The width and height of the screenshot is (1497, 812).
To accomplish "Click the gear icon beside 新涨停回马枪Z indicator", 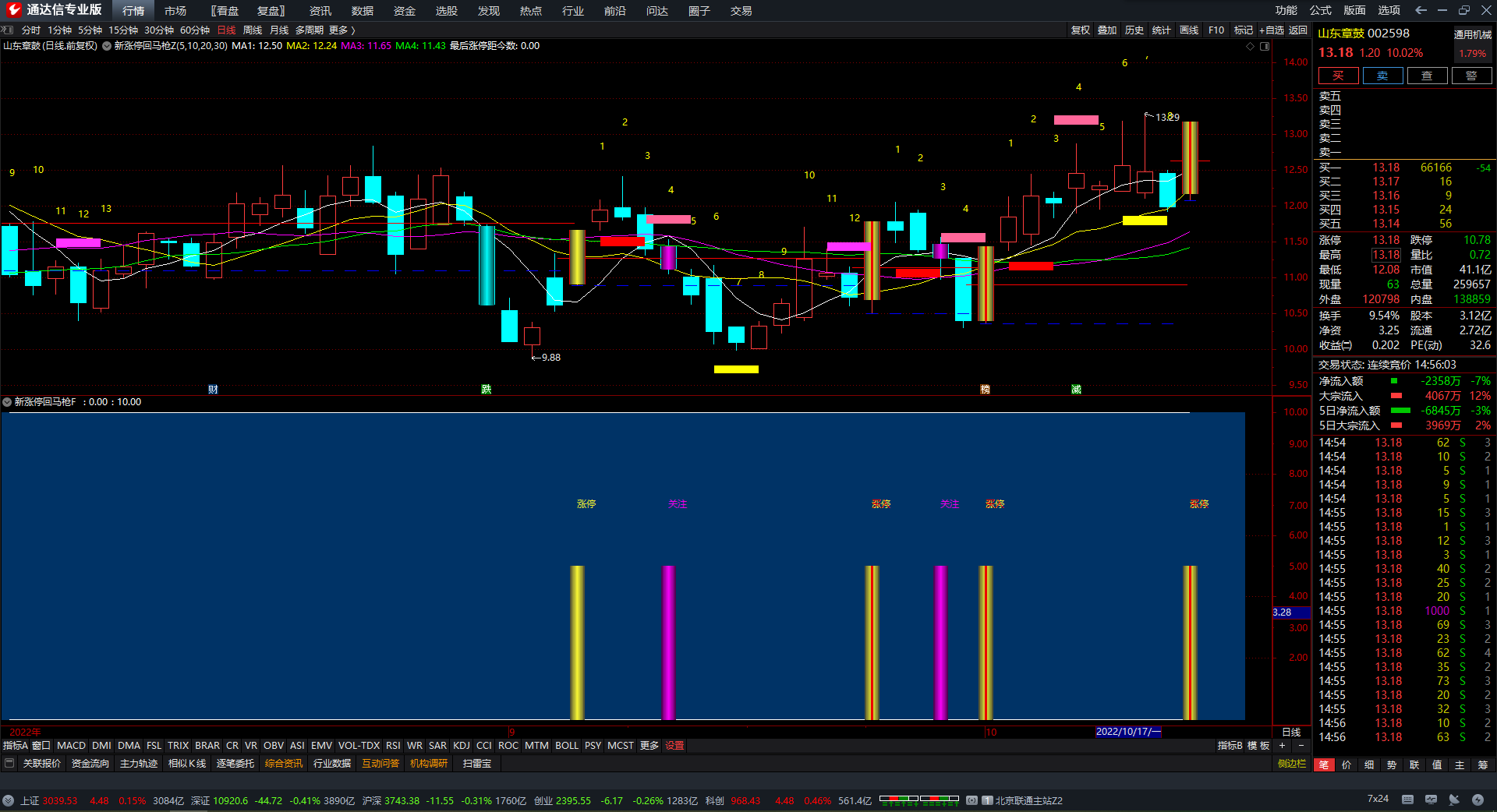I will [x=107, y=46].
